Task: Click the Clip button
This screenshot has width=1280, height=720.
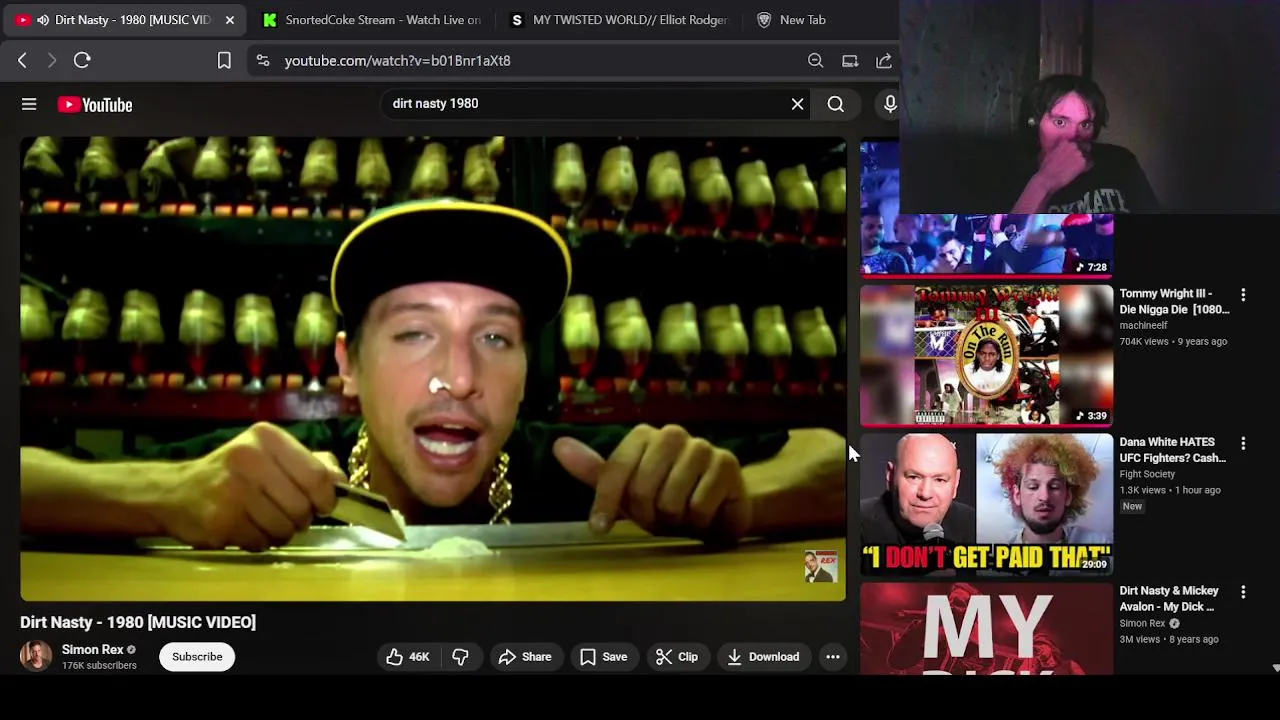Action: click(677, 657)
